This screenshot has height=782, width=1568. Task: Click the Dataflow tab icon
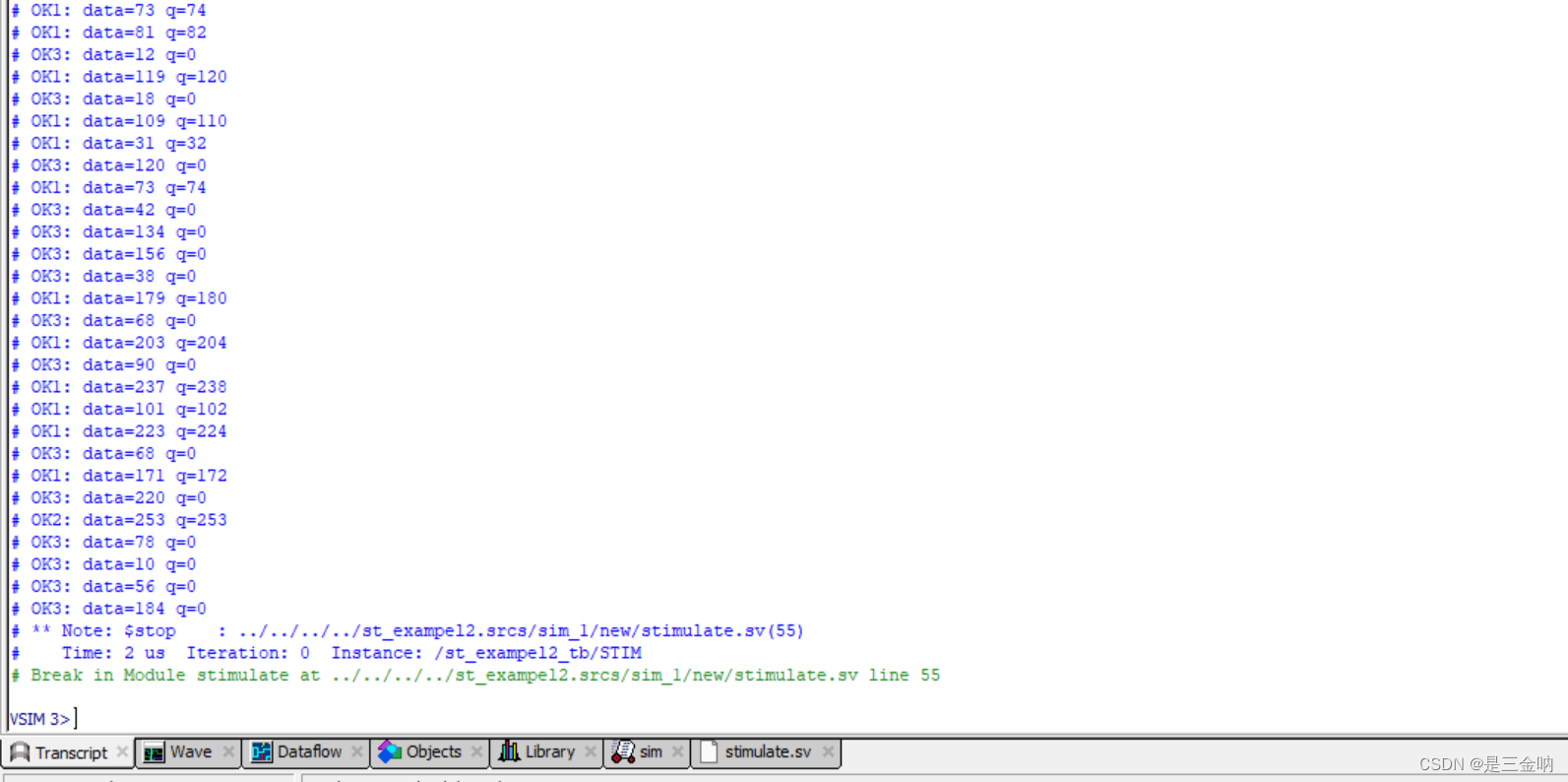pyautogui.click(x=261, y=752)
